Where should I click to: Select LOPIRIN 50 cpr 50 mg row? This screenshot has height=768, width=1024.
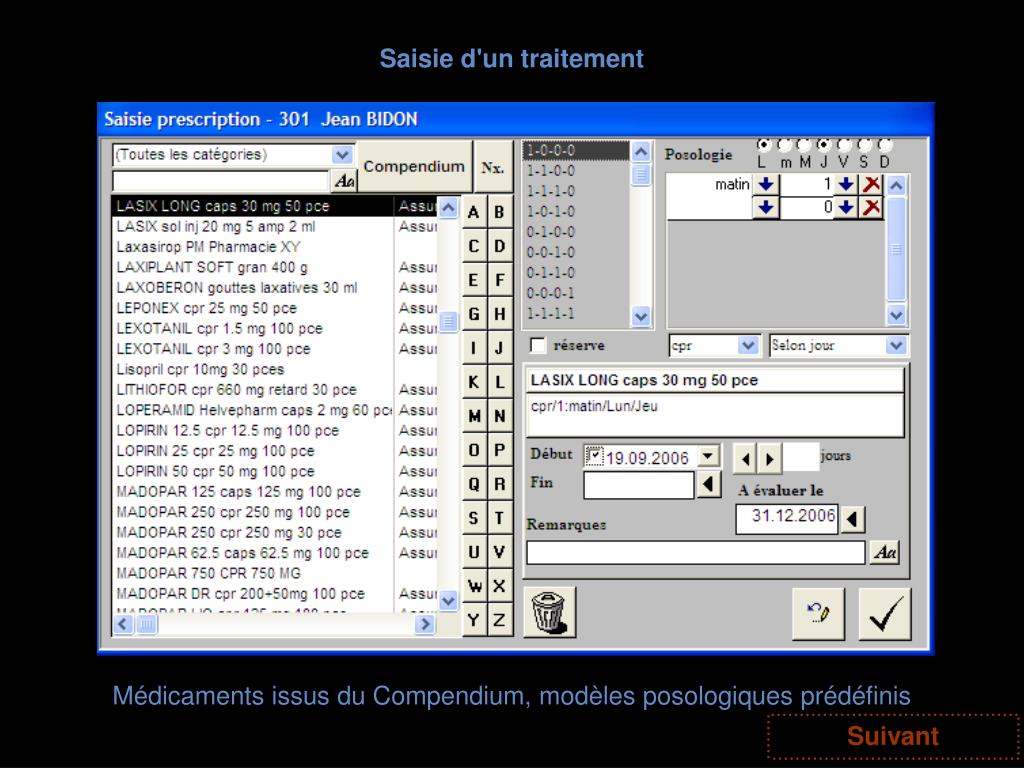pos(274,472)
